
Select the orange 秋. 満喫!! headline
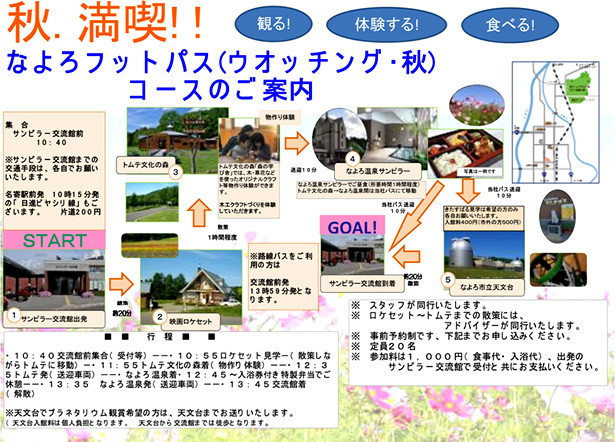point(105,23)
